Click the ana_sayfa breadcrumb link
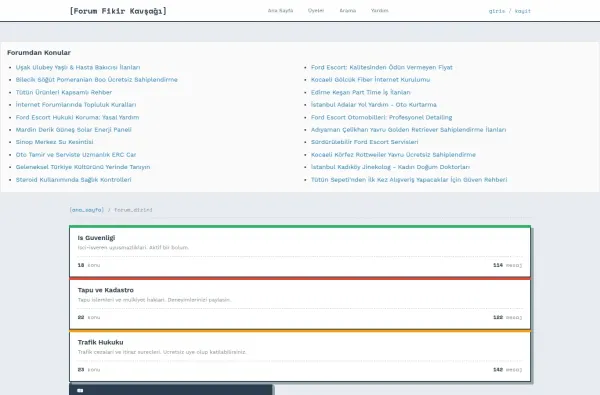 pyautogui.click(x=86, y=210)
